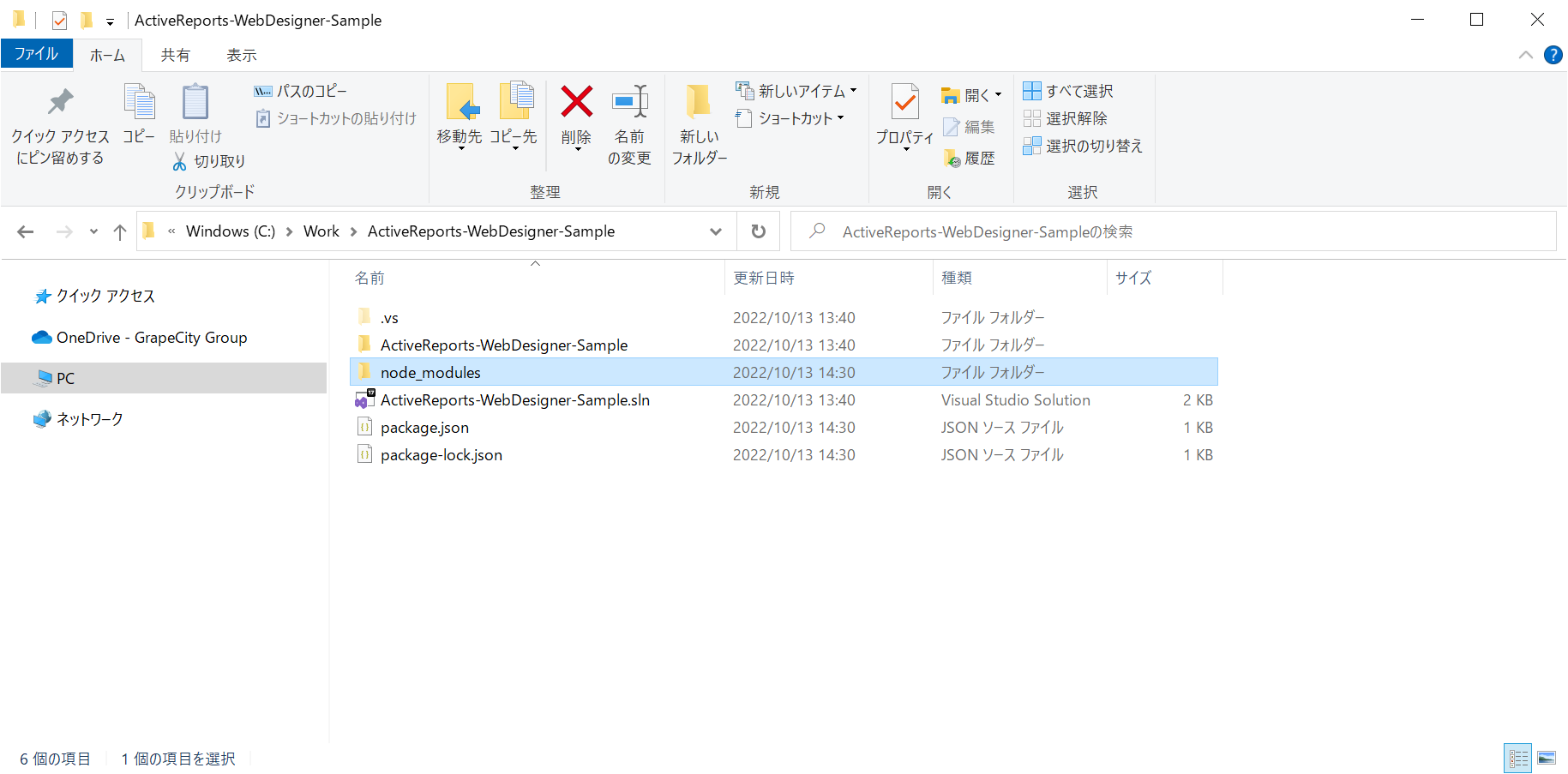Viewport: 1568px width, 774px height.
Task: Select the node_modules folder
Action: [784, 372]
